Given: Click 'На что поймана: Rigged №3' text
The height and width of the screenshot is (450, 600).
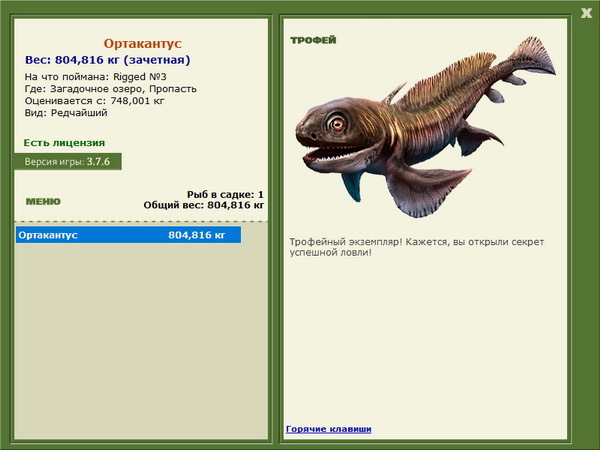Looking at the screenshot, I should pos(96,77).
